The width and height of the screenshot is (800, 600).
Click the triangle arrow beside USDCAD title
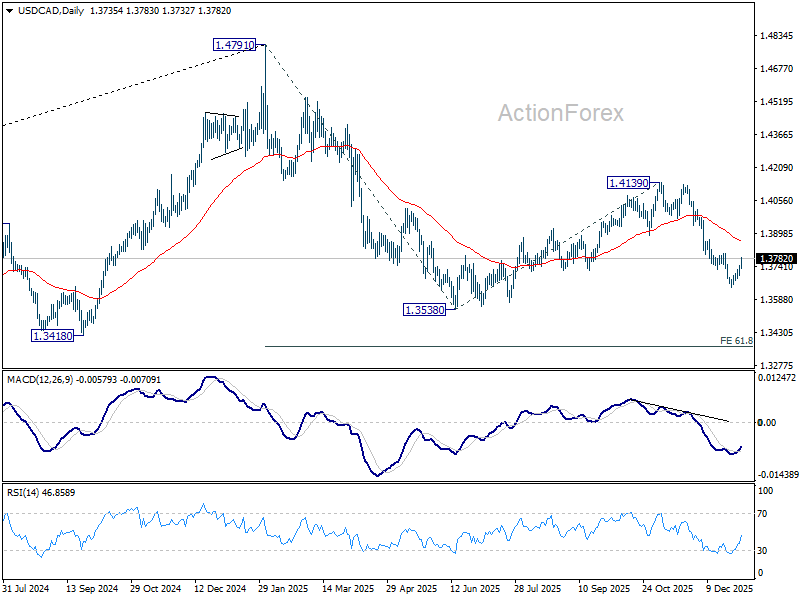pos(9,11)
